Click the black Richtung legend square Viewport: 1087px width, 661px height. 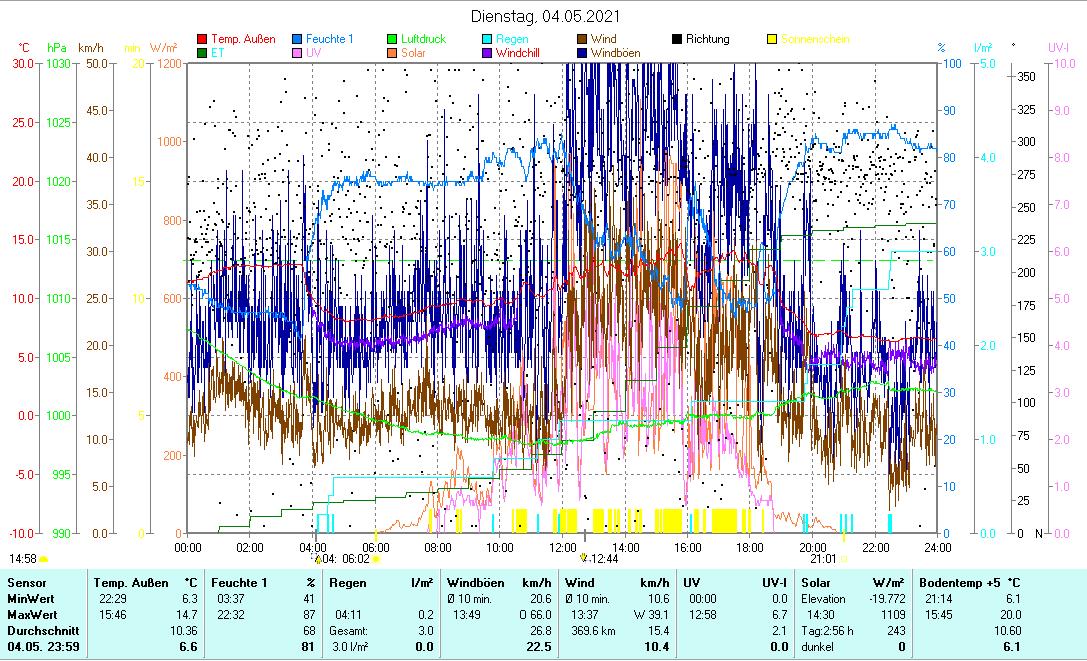tap(678, 40)
